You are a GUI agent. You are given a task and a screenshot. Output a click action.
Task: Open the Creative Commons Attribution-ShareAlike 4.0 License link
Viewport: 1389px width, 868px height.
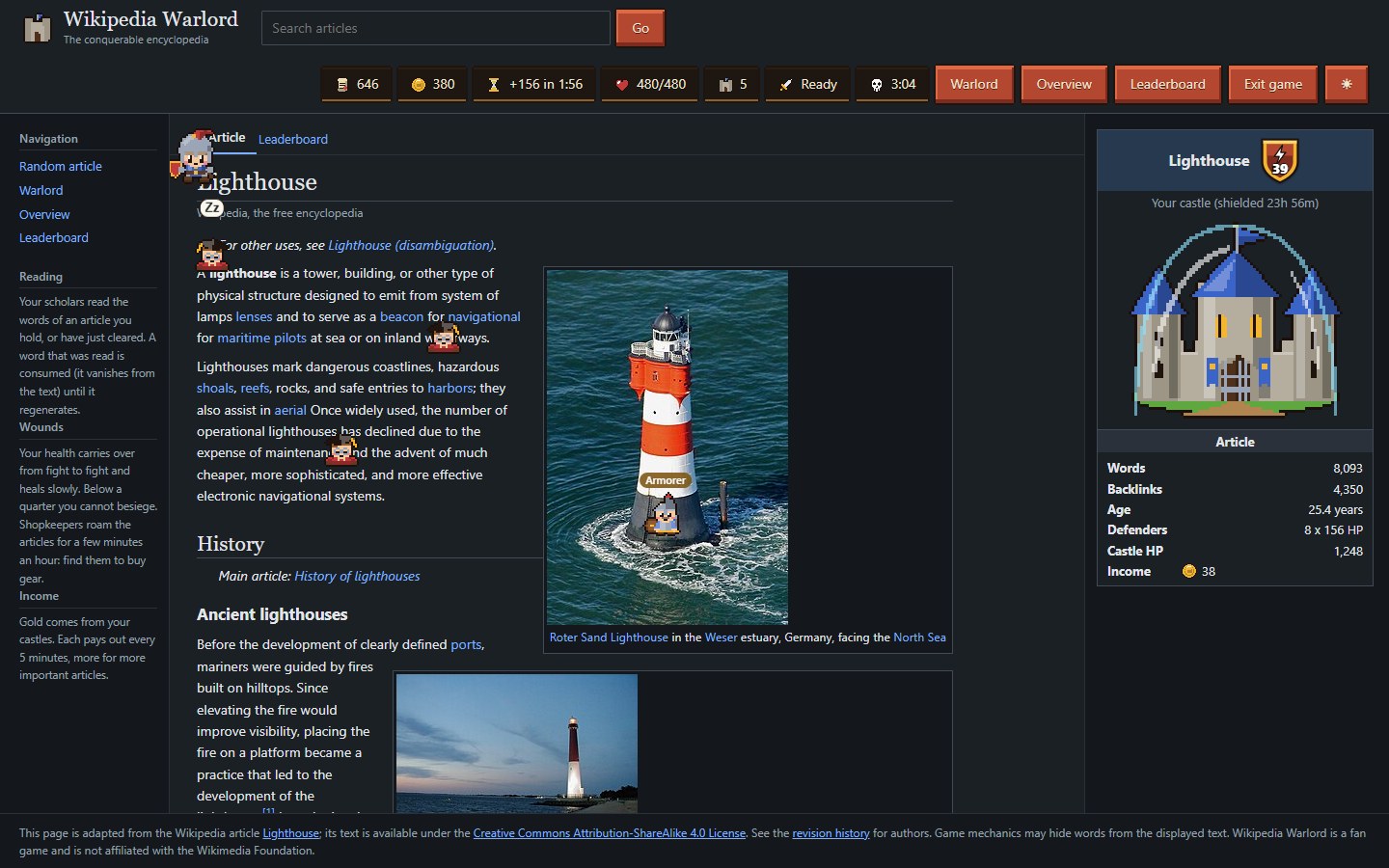[610, 833]
